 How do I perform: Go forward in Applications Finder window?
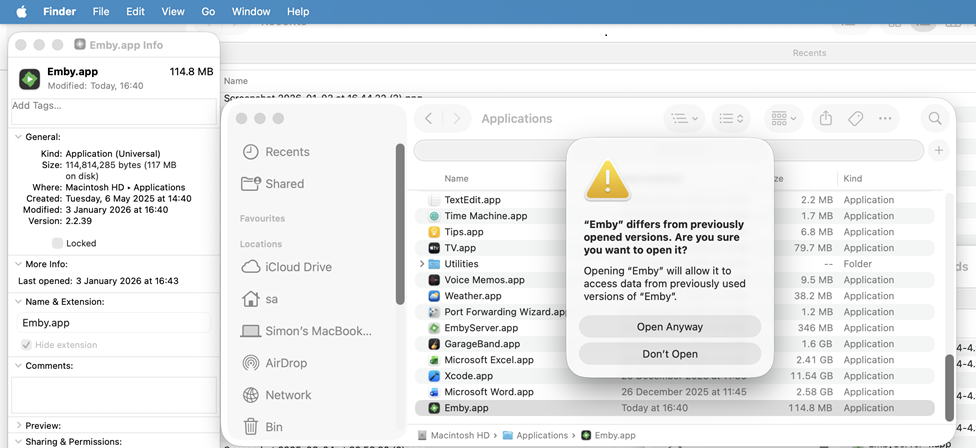457,118
